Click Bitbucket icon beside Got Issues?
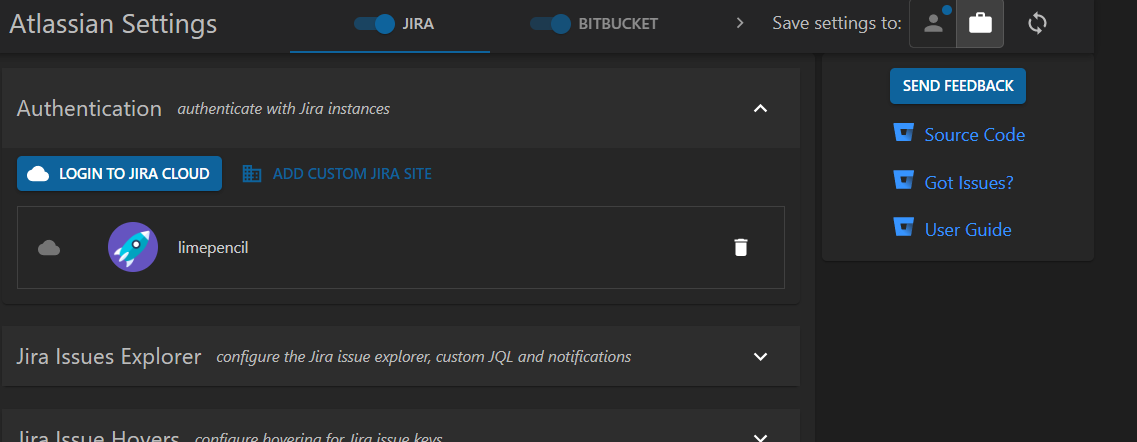1137x442 pixels. [904, 180]
